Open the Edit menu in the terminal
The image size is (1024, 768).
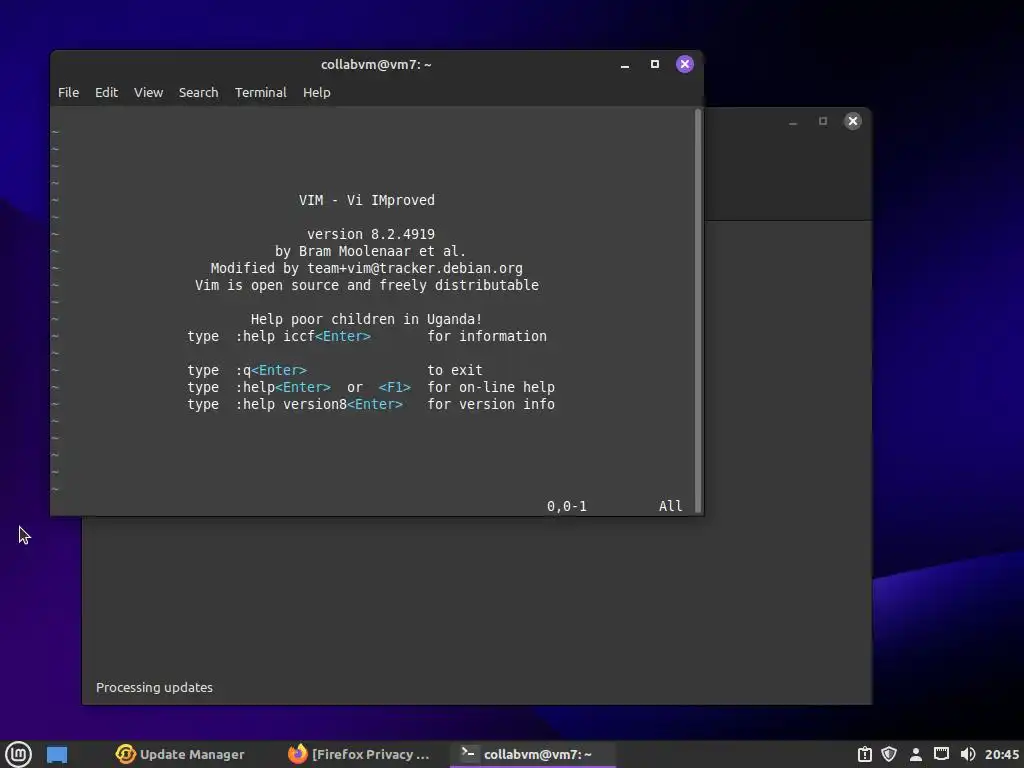click(x=106, y=93)
